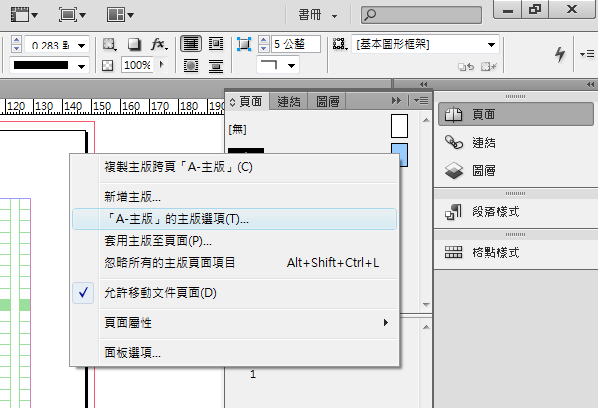Viewport: 598px width, 408px height.
Task: Open the stroke weight 0.283 dropdown
Action: (81, 45)
